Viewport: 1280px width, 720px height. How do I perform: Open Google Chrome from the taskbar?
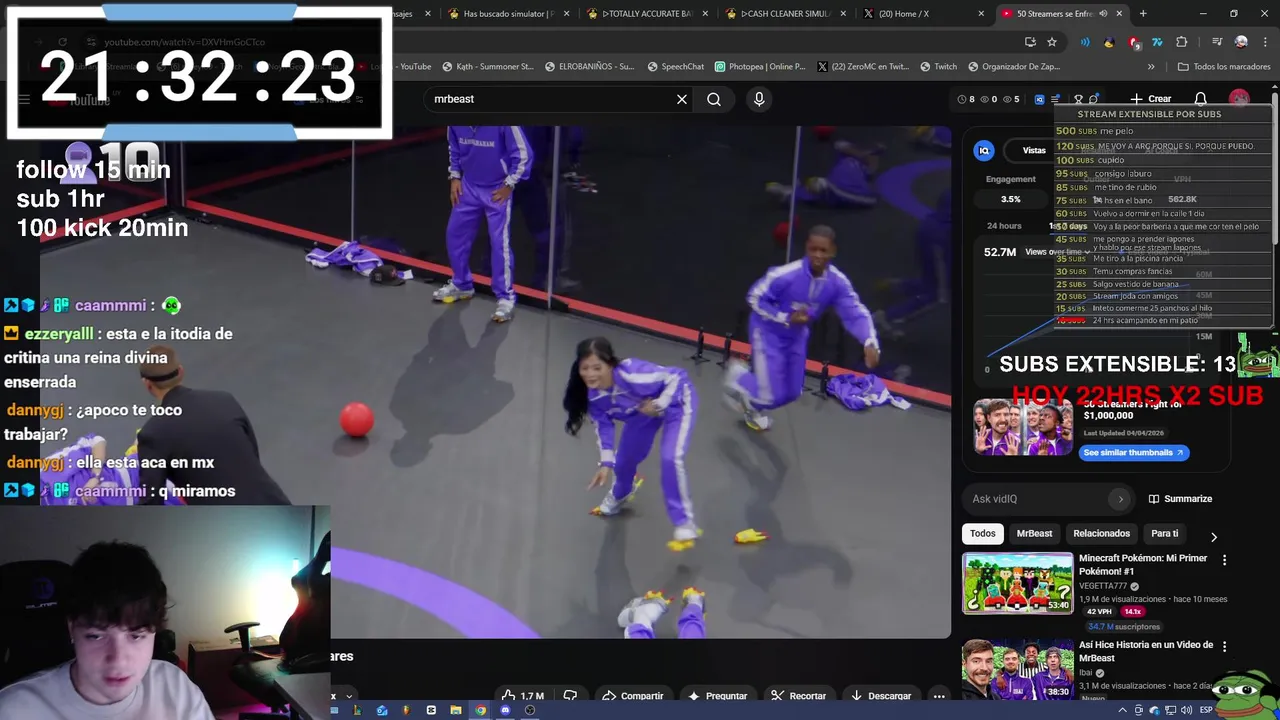pos(480,710)
